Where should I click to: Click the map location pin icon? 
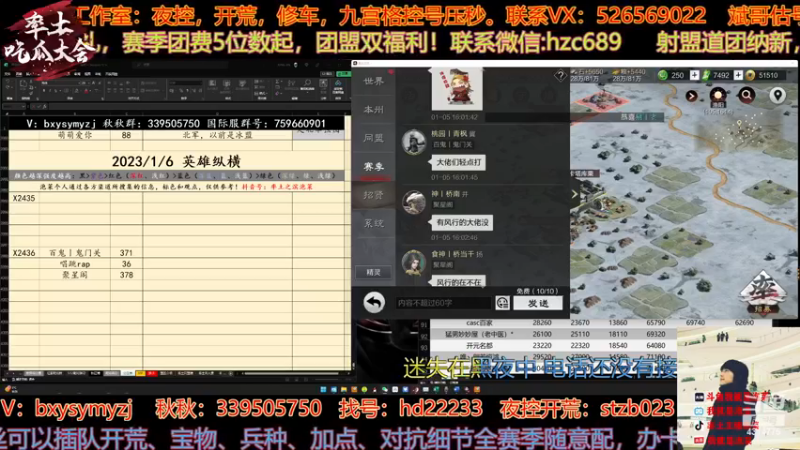pos(777,95)
